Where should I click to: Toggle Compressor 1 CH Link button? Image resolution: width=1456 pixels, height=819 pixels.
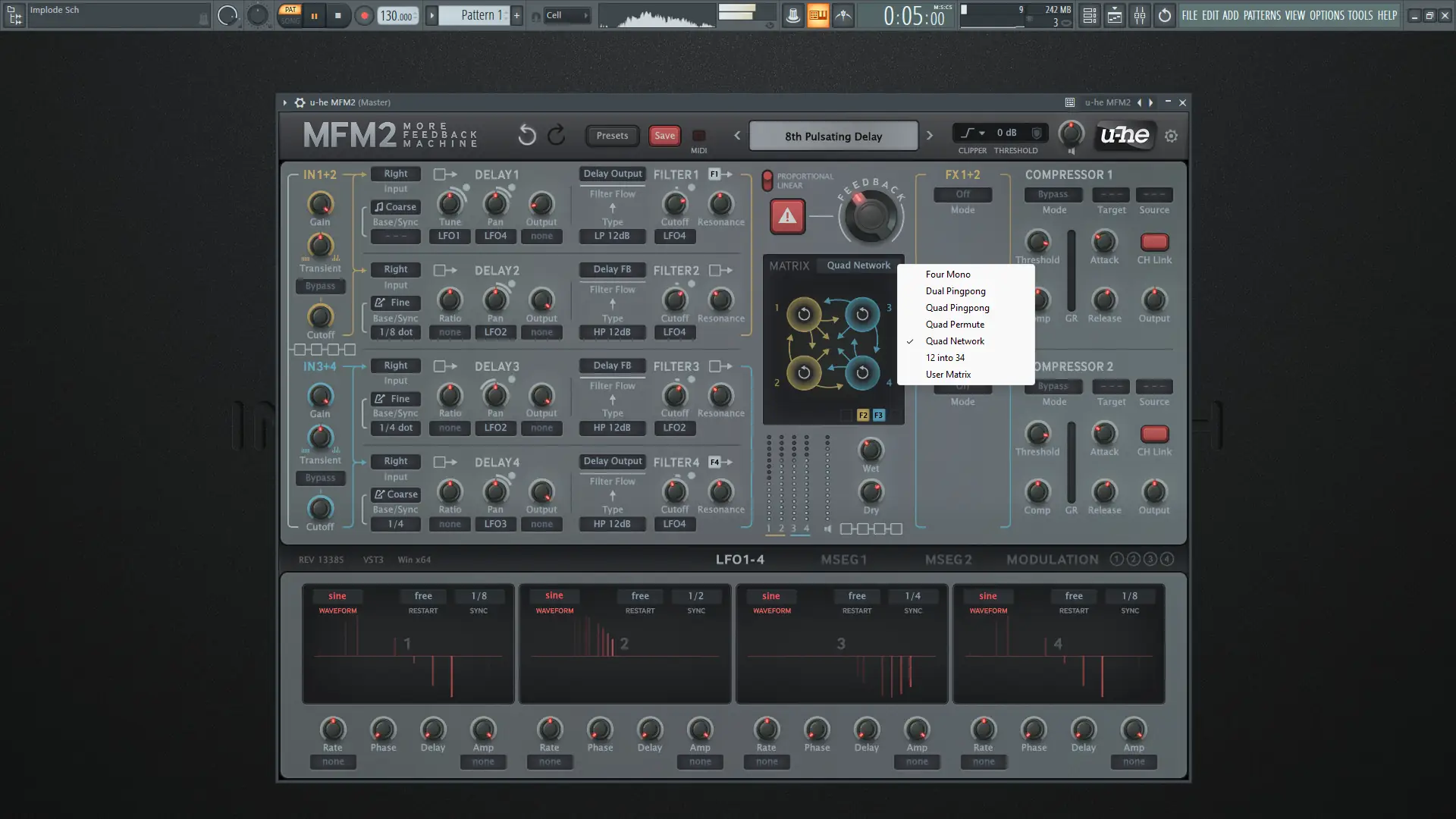click(1154, 242)
